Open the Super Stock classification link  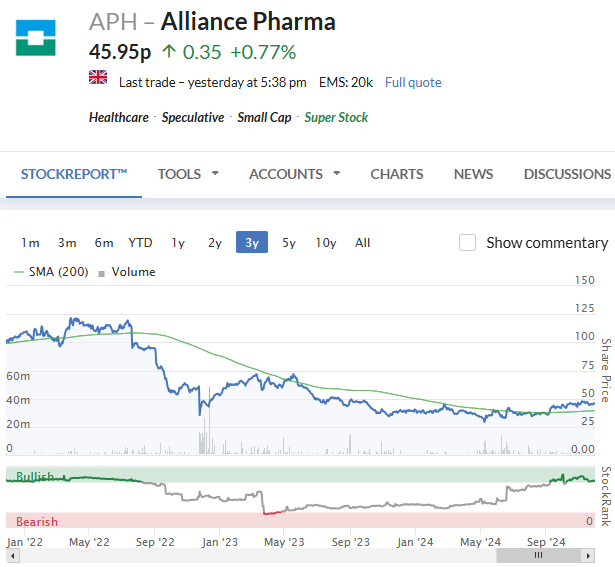(x=336, y=117)
